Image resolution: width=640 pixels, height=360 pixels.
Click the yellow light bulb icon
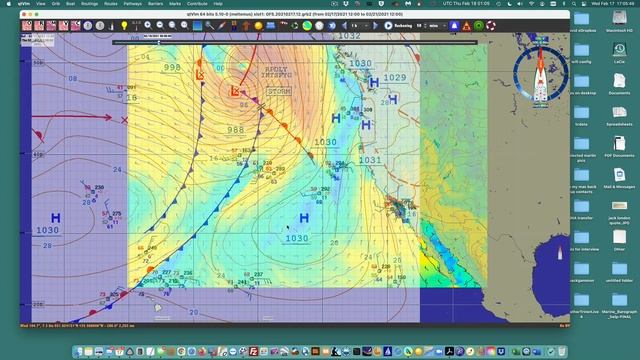124,26
